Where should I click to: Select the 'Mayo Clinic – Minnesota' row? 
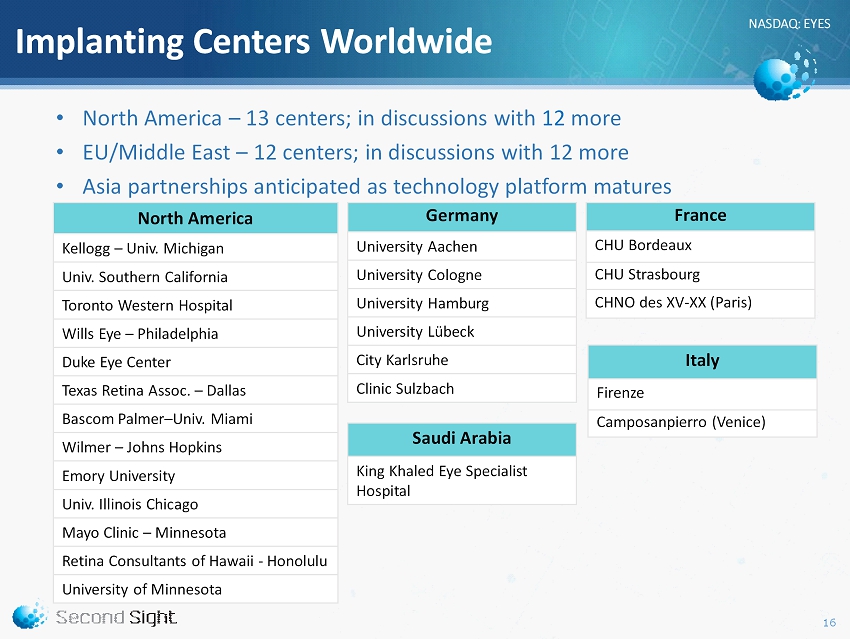pos(196,533)
